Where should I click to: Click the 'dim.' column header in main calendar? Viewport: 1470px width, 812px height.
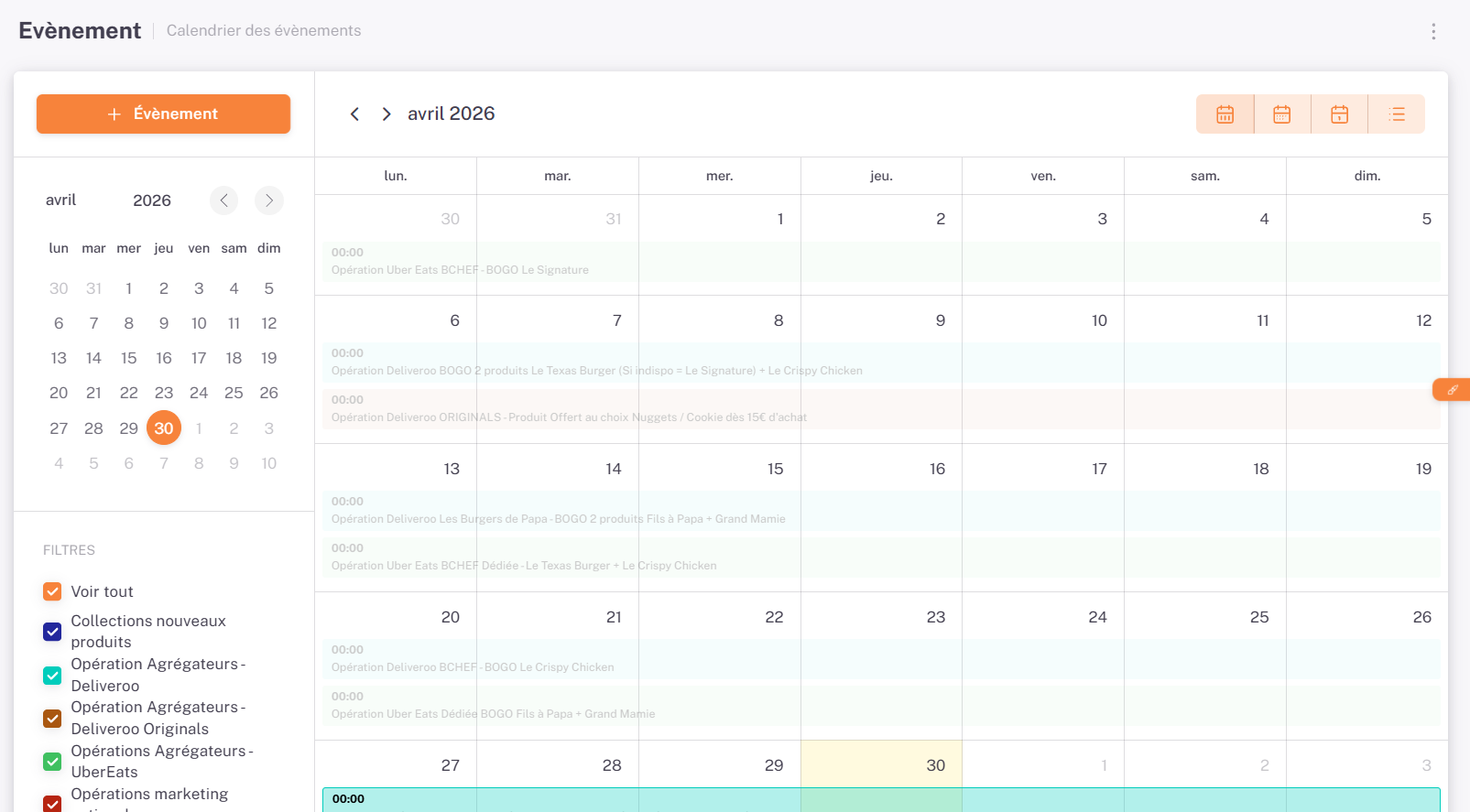pyautogui.click(x=1367, y=176)
